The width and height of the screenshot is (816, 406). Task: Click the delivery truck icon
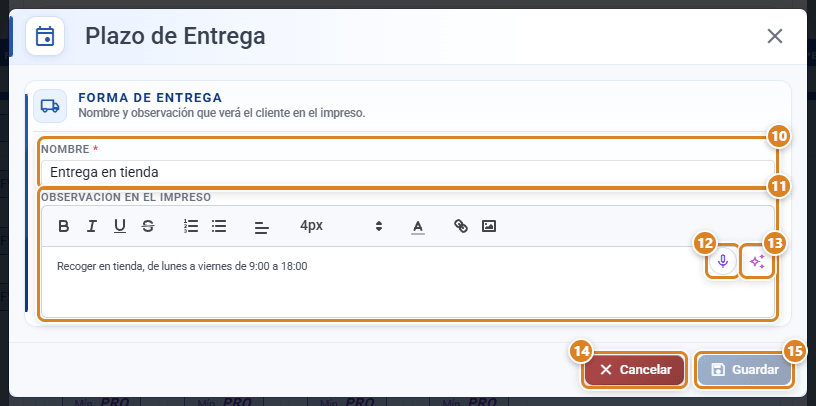click(x=50, y=106)
